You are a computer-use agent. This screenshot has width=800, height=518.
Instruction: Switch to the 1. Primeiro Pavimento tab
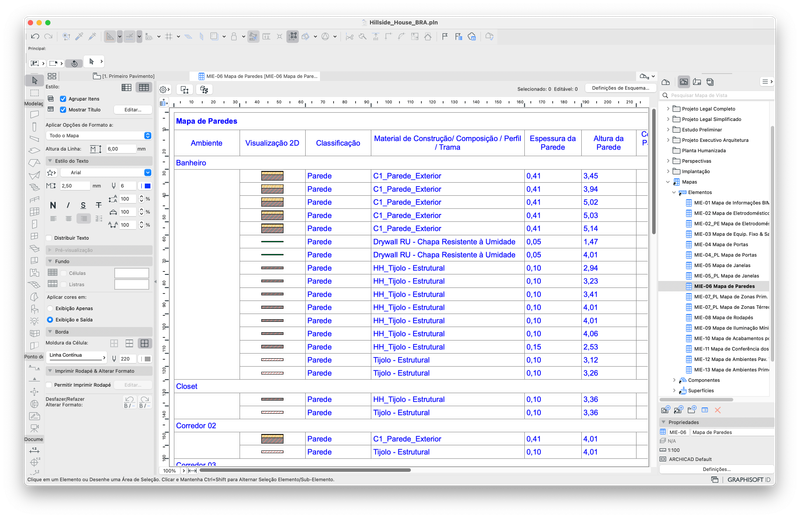[124, 76]
